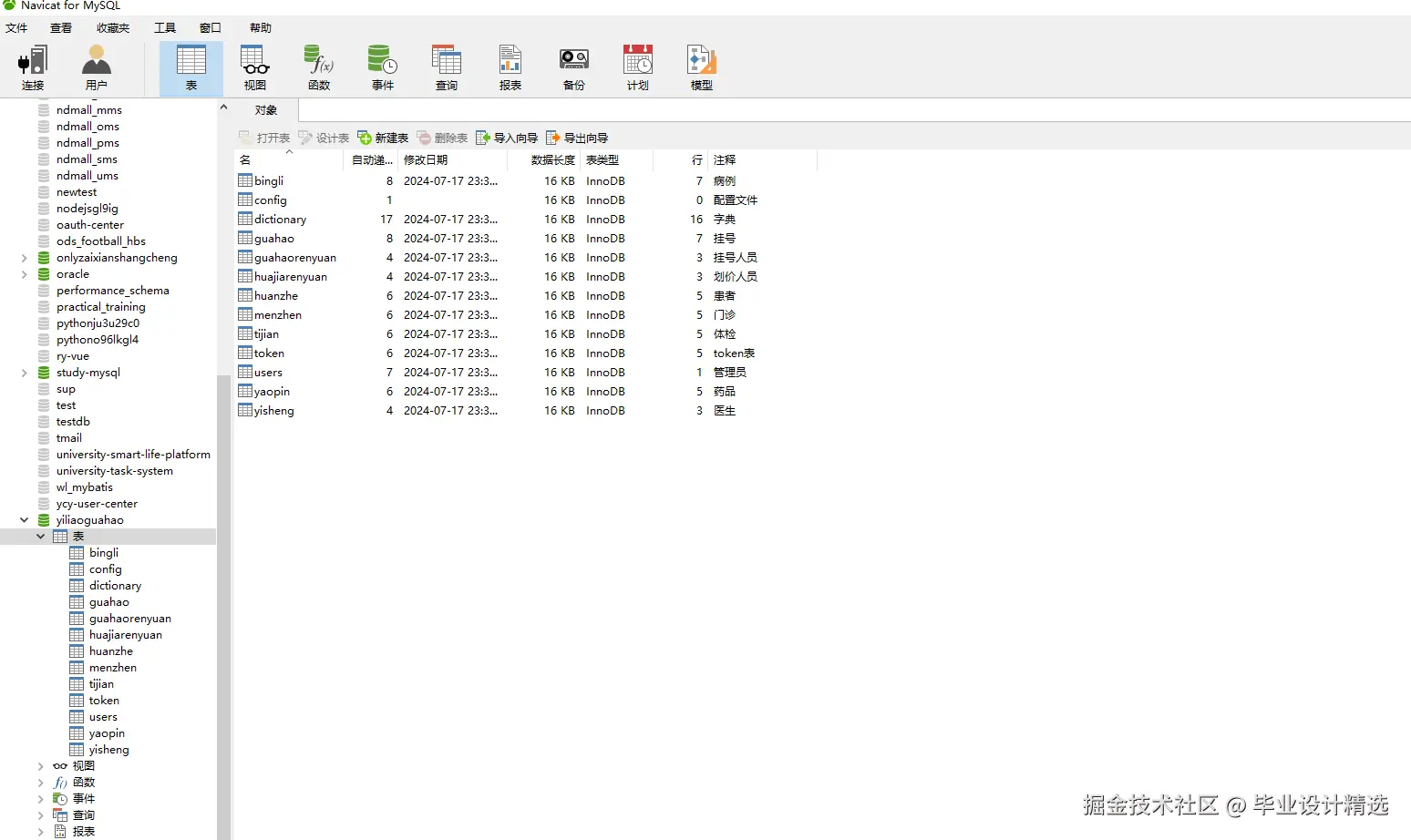Sort by the 注释 comment column header
Viewport: 1411px width, 840px height.
[762, 159]
